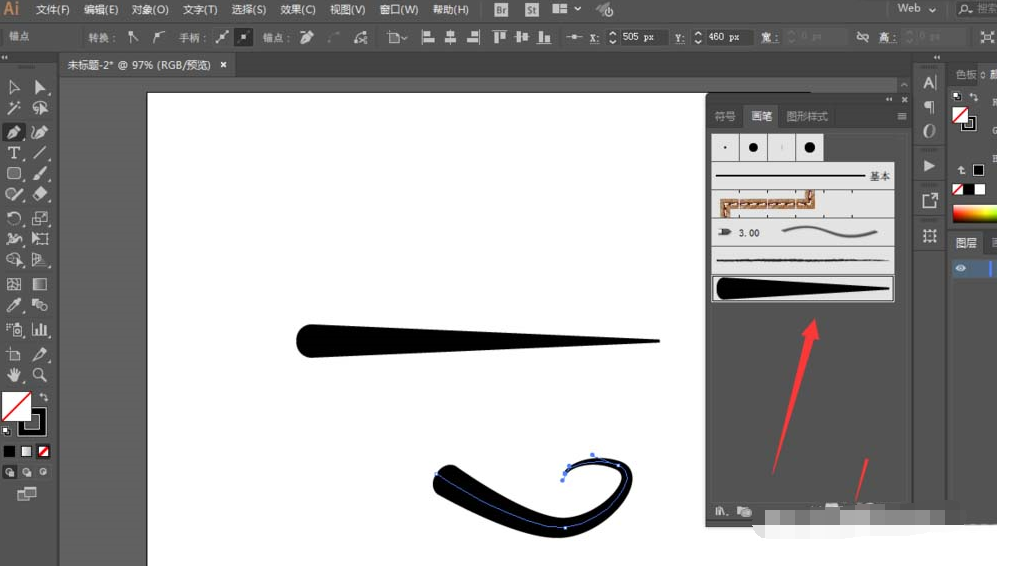Switch to the 符号 tab

click(x=725, y=117)
